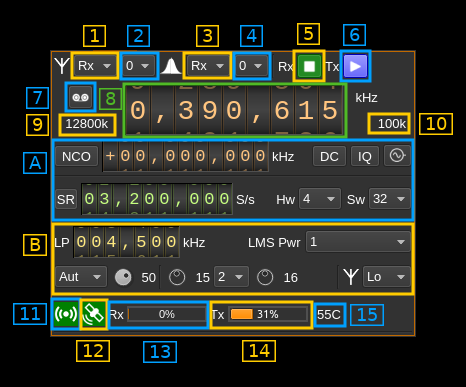Toggle IQ imbalance correction

click(x=365, y=156)
